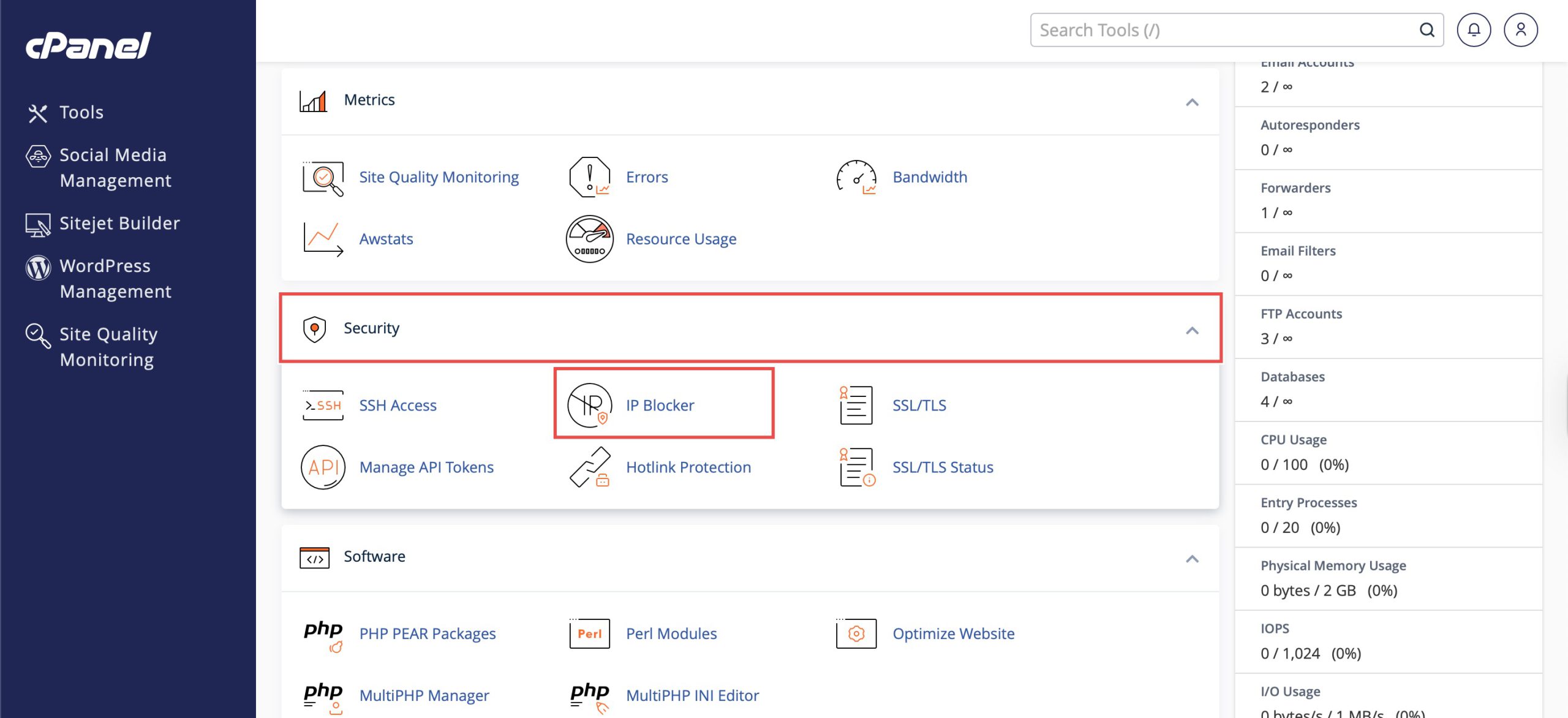Open Tools in the sidebar

(x=81, y=113)
